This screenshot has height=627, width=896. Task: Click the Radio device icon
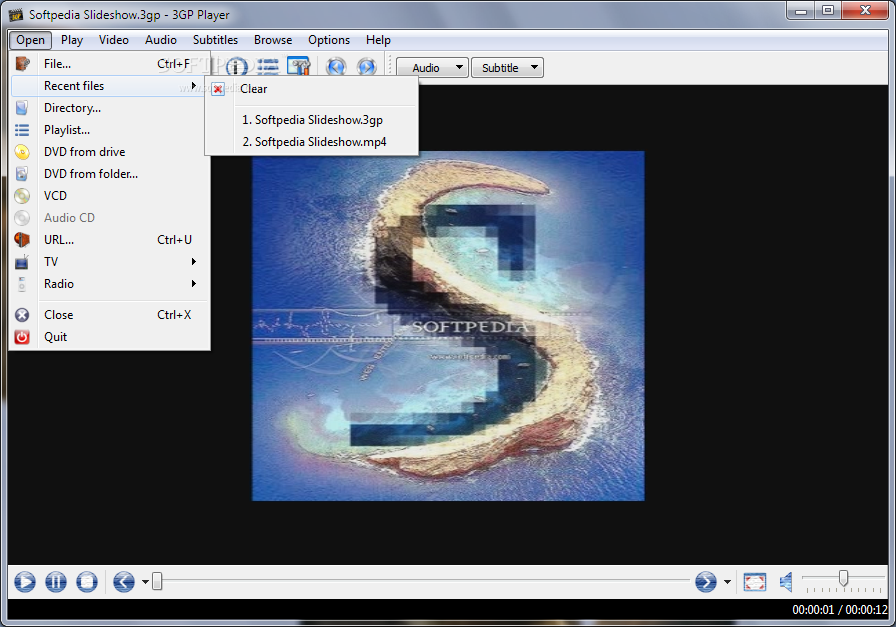click(22, 283)
